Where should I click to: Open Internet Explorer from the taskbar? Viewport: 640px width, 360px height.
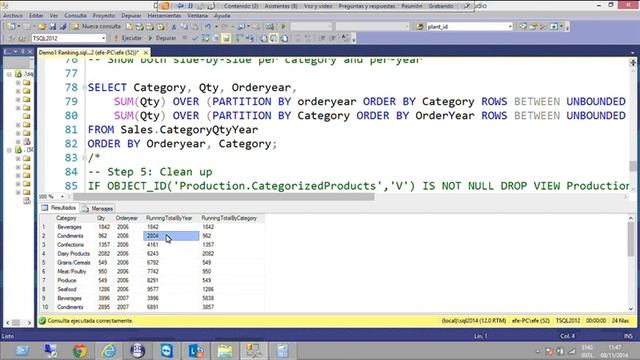click(x=109, y=351)
